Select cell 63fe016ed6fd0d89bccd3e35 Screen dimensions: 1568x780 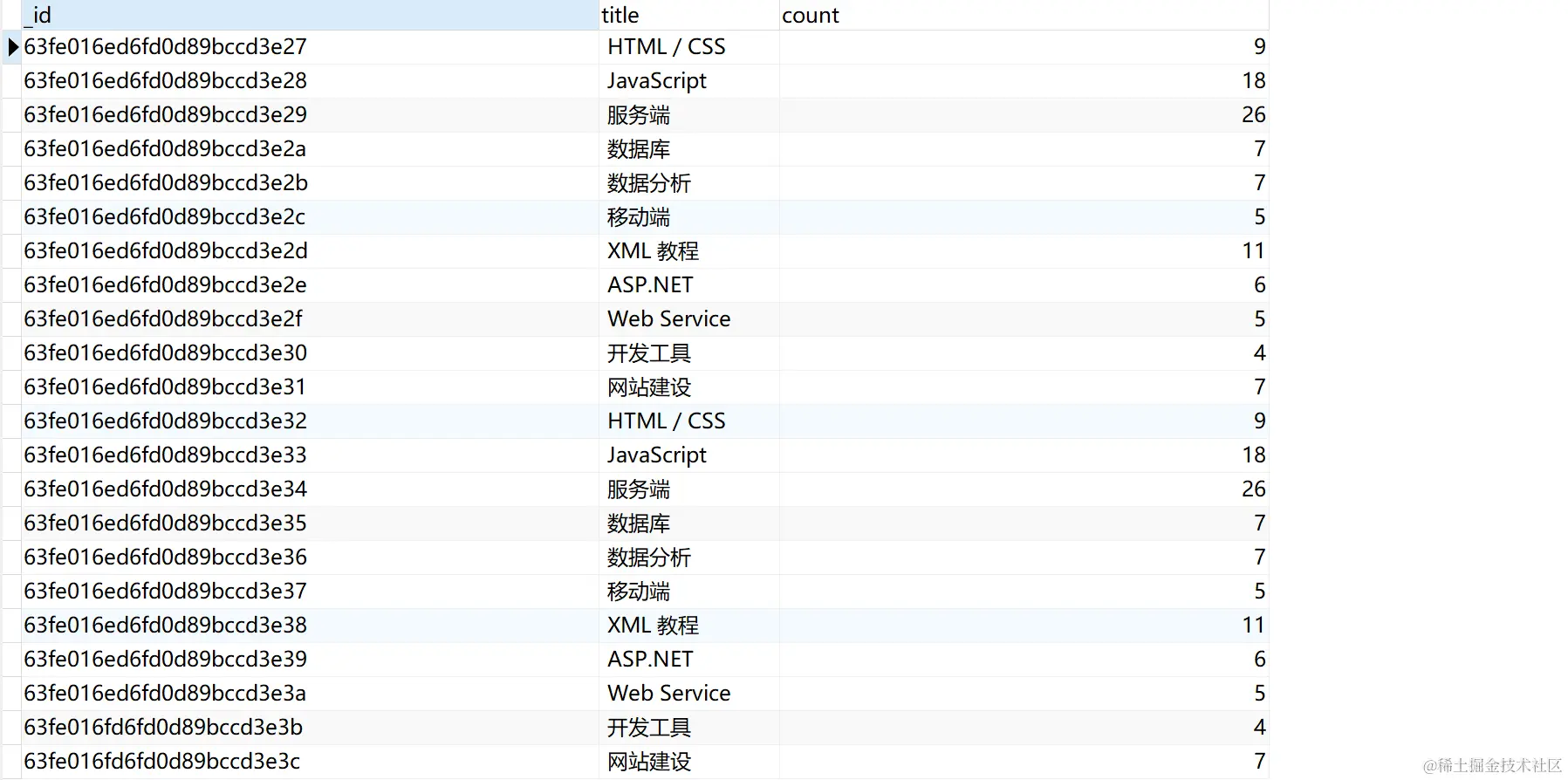(x=310, y=523)
